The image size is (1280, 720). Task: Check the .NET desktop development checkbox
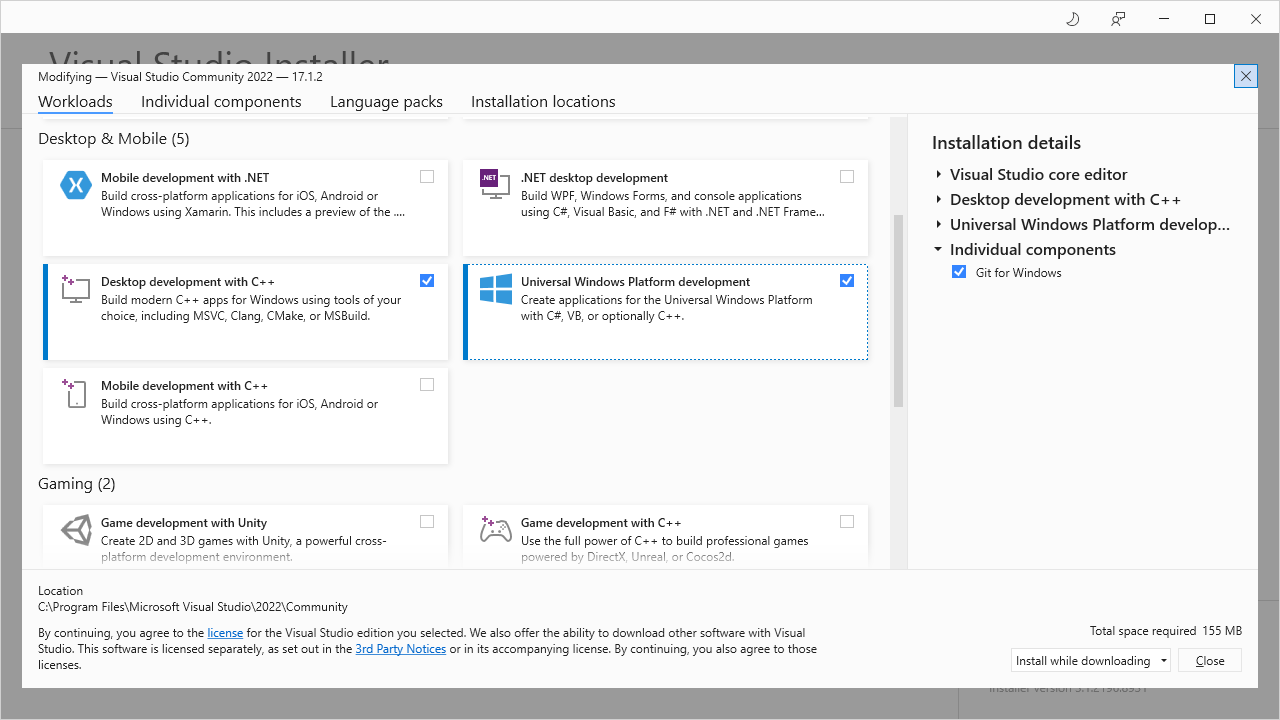click(847, 177)
